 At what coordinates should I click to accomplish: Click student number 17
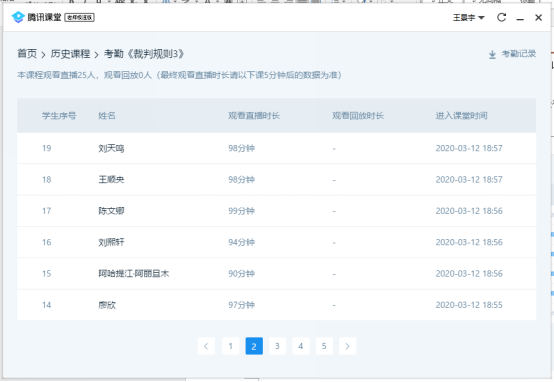(x=47, y=211)
